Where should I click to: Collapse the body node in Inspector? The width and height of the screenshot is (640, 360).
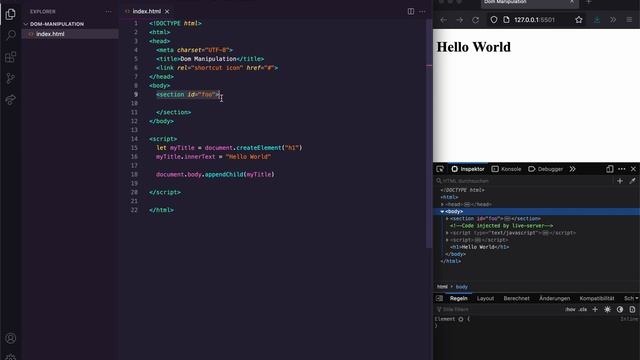[x=442, y=212]
